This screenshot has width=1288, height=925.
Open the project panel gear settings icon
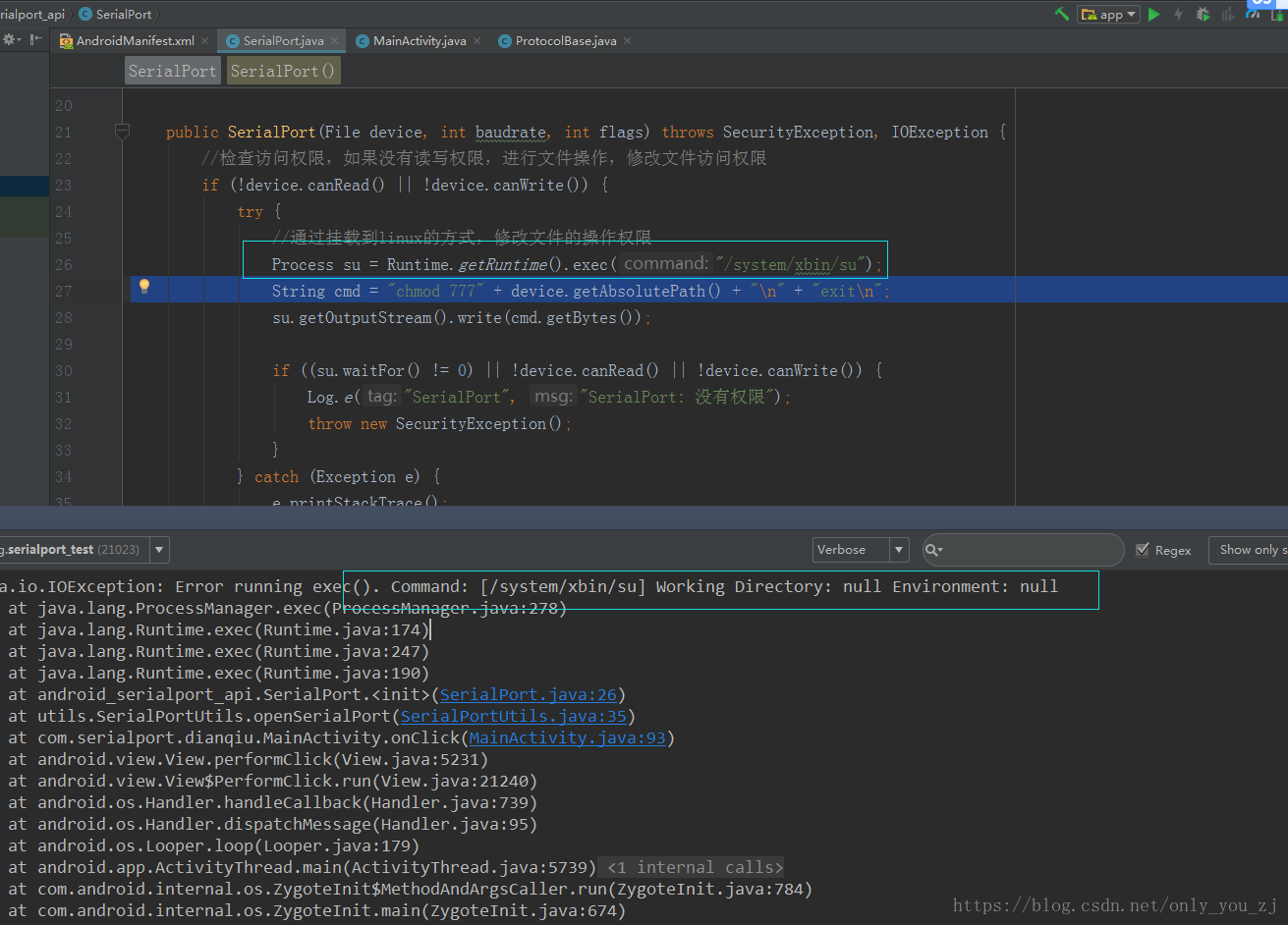tap(10, 40)
